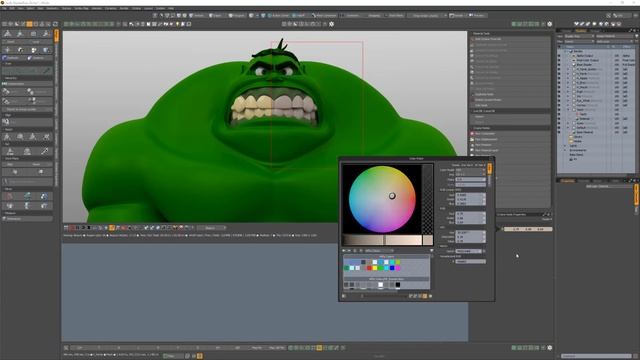
Task: Click the orange icon at the timeline's bottom-left
Action: [x=200, y=356]
